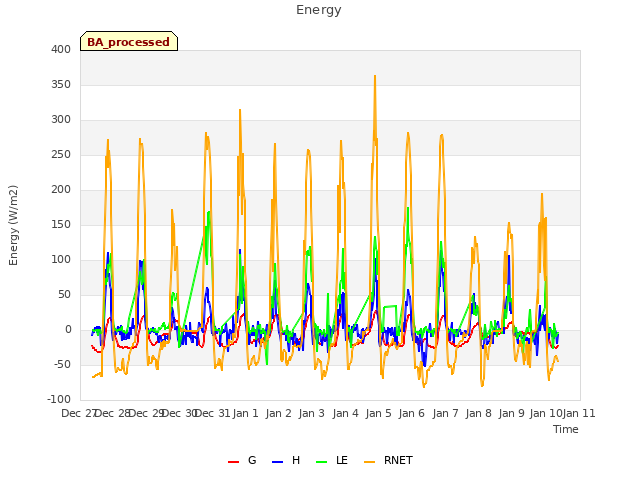
Task: Click the Jan 3 x-axis label
Action: point(312,414)
